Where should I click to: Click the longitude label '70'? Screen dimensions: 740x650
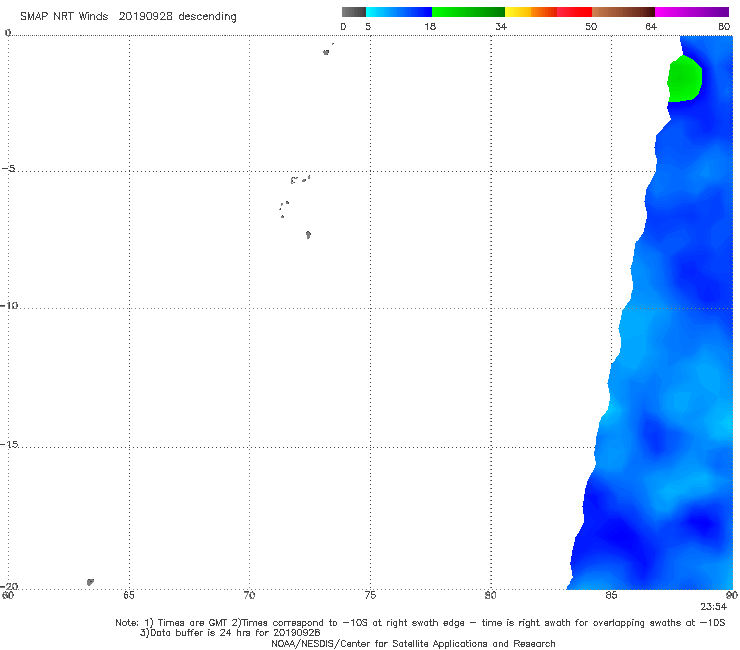249,596
